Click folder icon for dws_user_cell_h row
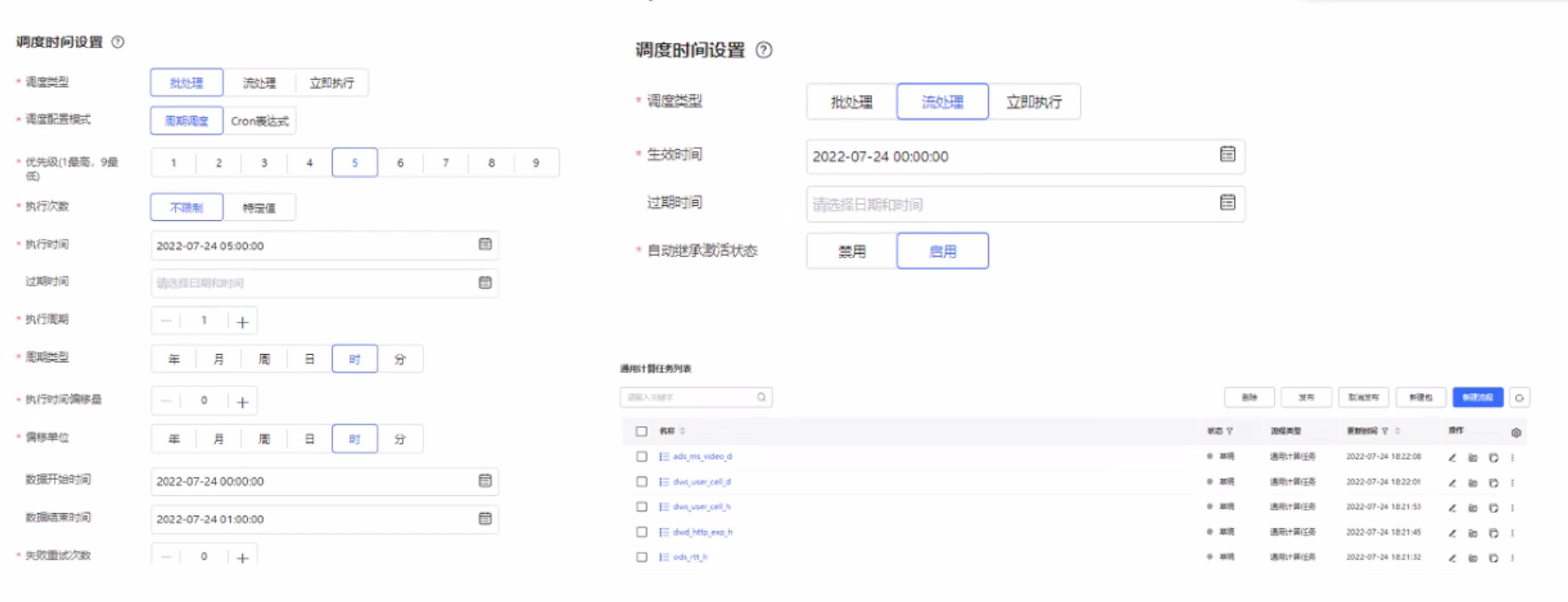The width and height of the screenshot is (1568, 602). coord(1472,508)
